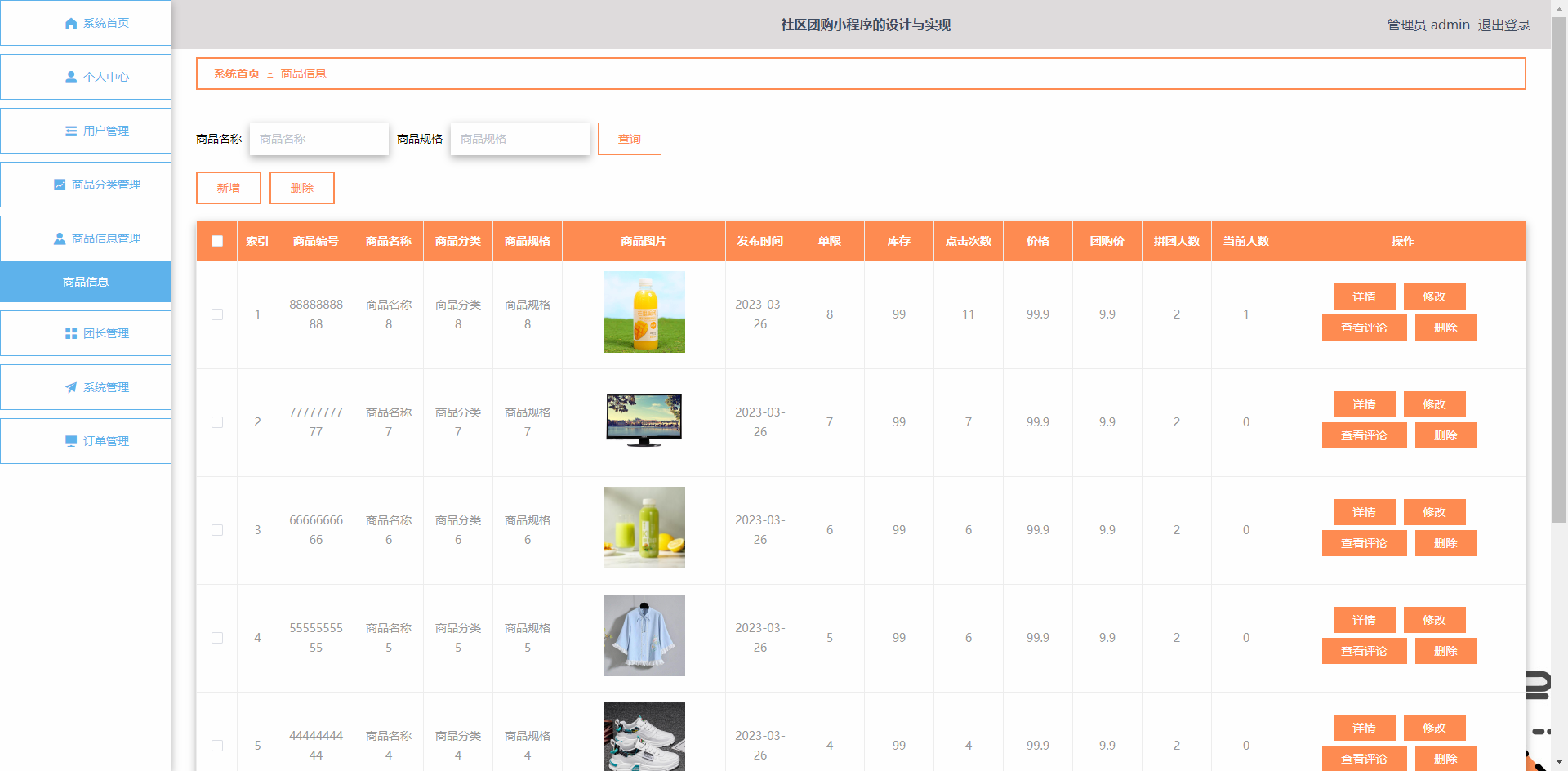Screen dimensions: 1568x771
Task: Open 商品分类管理 menu item
Action: [86, 185]
